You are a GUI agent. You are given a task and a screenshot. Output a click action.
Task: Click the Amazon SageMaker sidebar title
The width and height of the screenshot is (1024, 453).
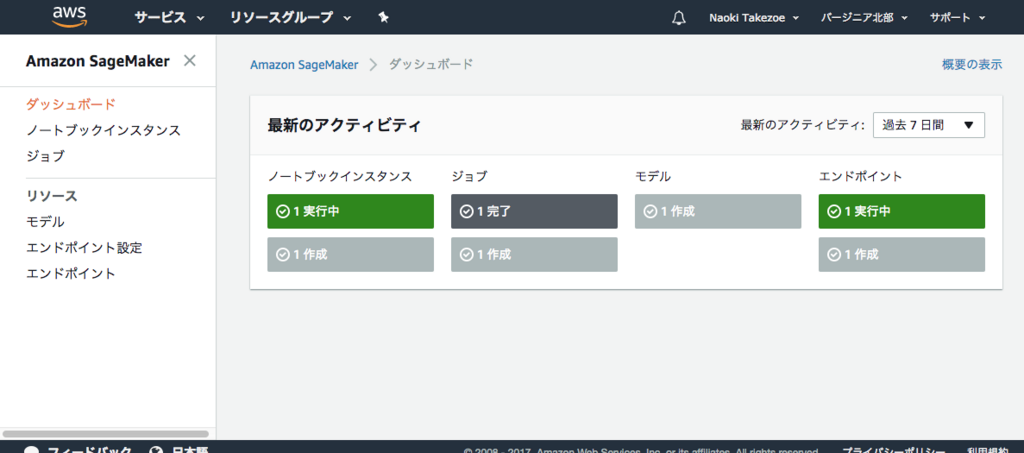click(x=97, y=61)
